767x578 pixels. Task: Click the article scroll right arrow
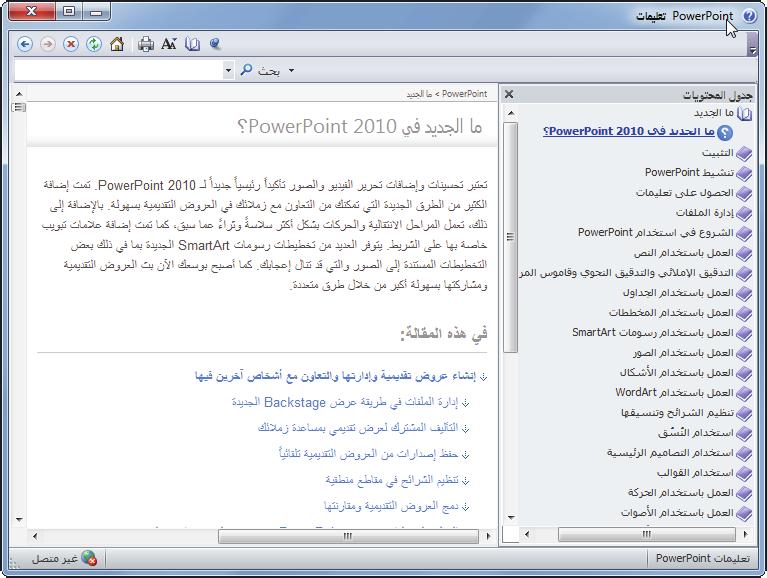click(x=488, y=536)
